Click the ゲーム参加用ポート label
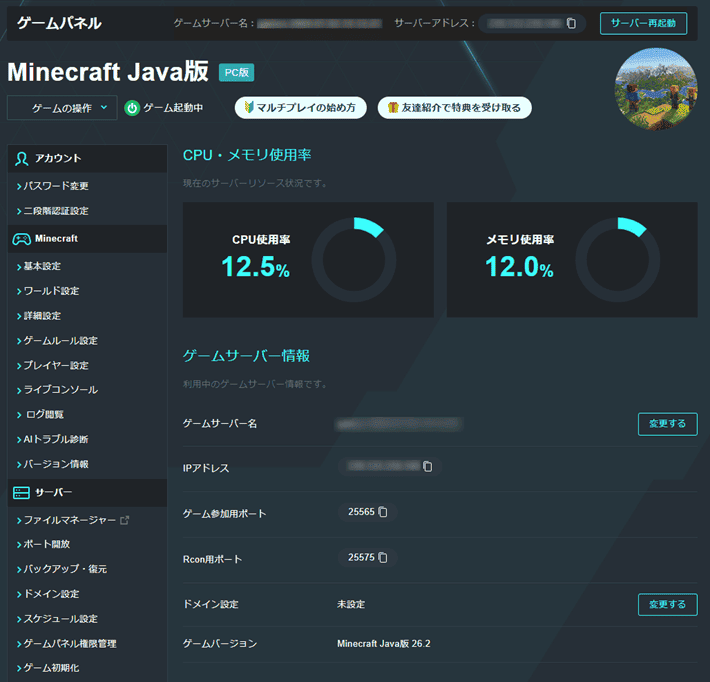Viewport: 710px width, 682px height. 224,514
